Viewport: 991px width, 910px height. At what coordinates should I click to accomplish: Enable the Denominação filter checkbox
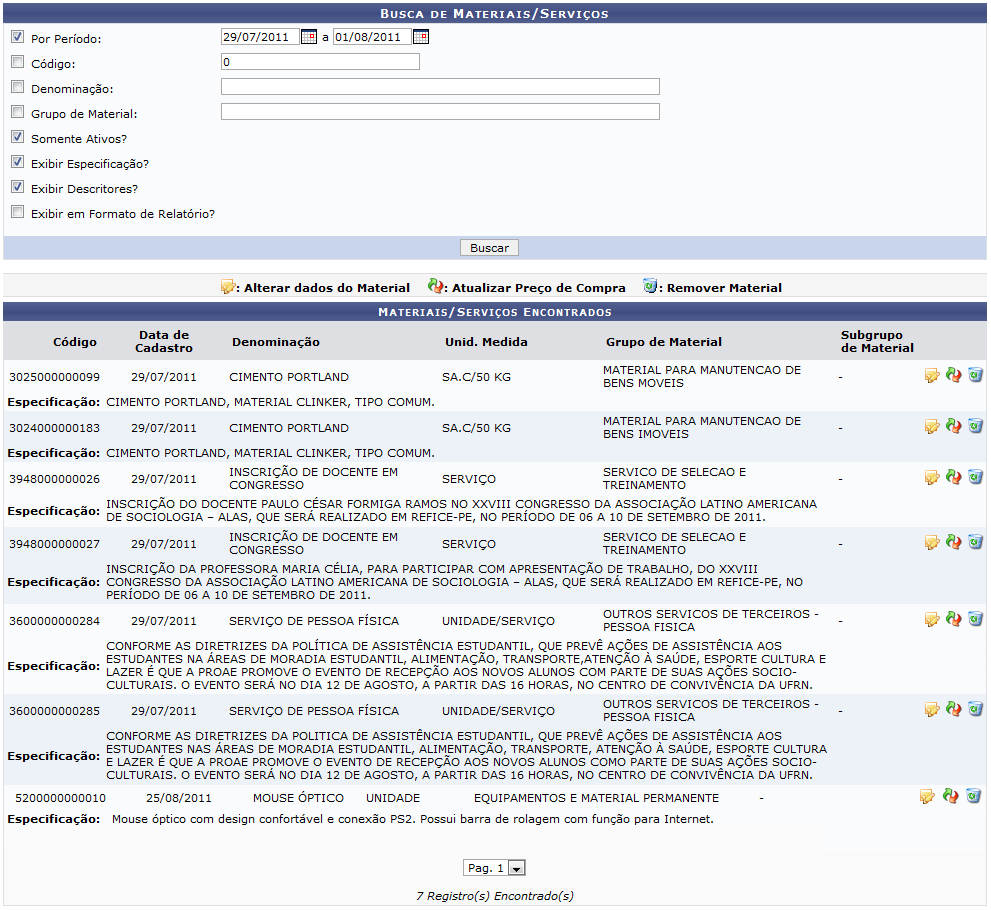point(18,87)
